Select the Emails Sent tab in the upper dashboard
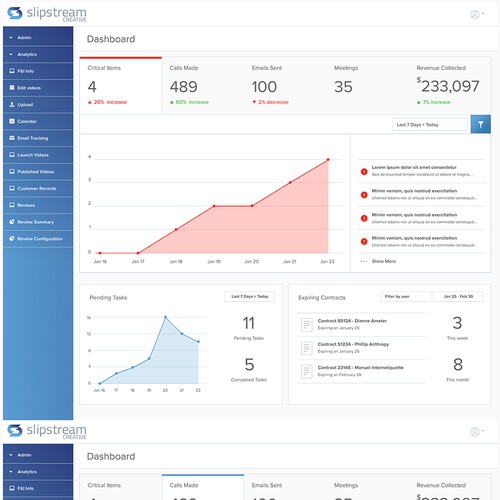Screen dimensions: 500x500 point(285,86)
